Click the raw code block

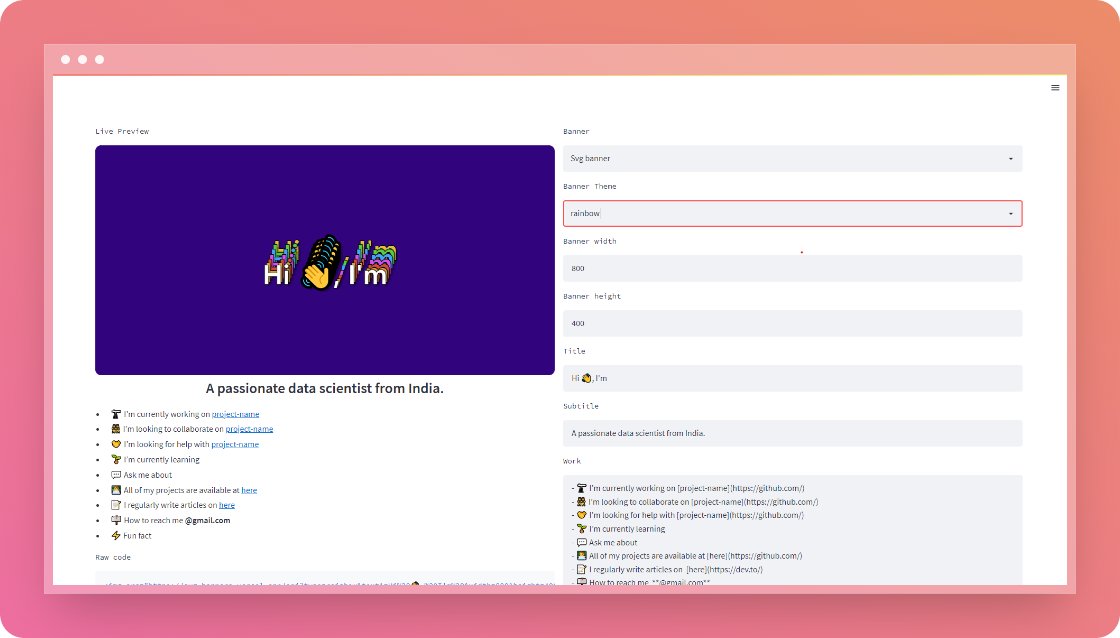point(325,579)
